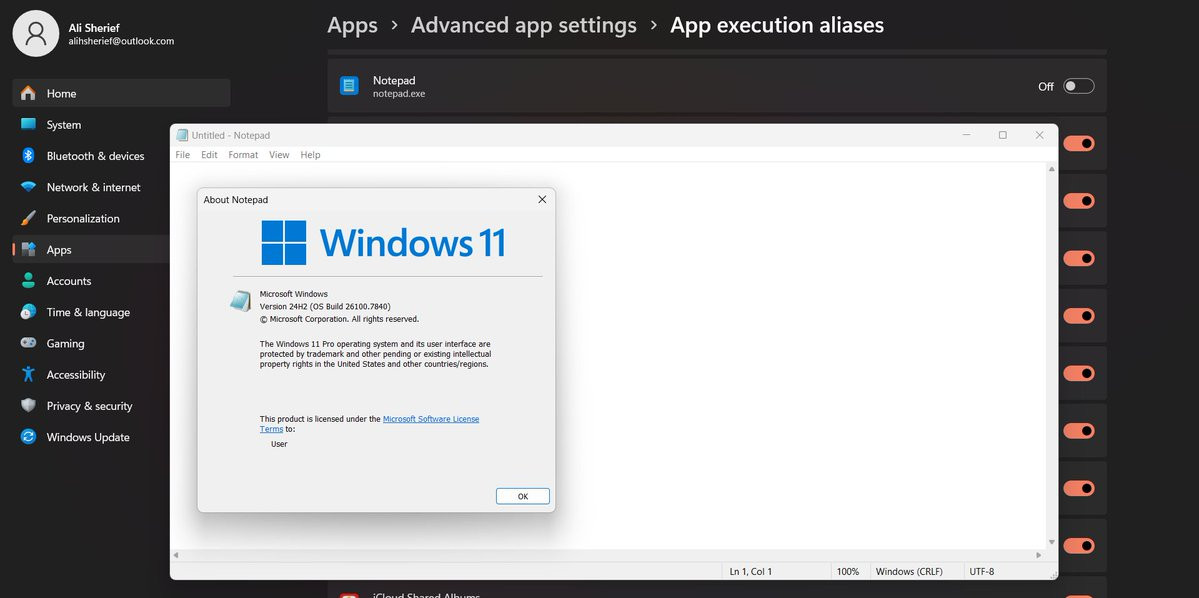Viewport: 1199px width, 598px height.
Task: Open the View menu in Notepad
Action: pyautogui.click(x=279, y=154)
